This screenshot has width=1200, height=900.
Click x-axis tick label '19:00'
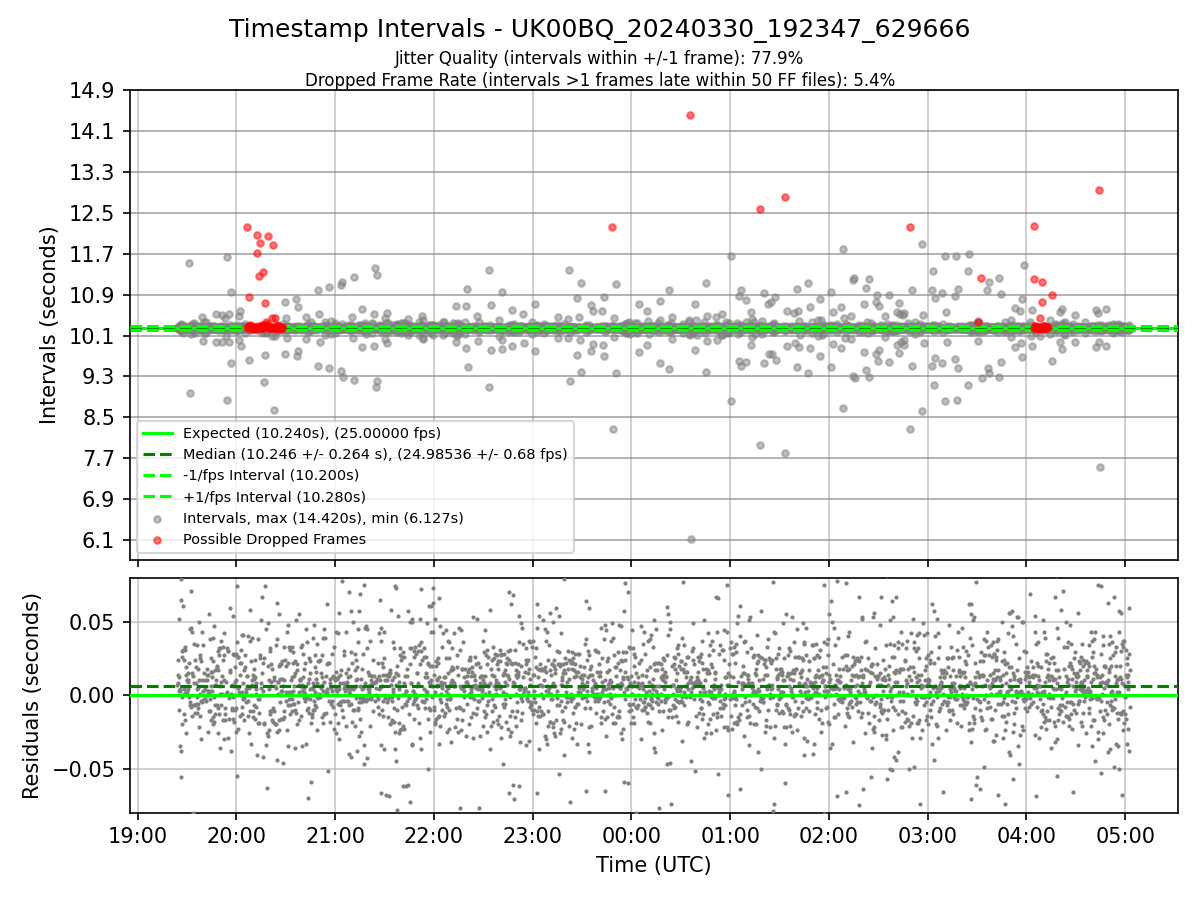(138, 835)
